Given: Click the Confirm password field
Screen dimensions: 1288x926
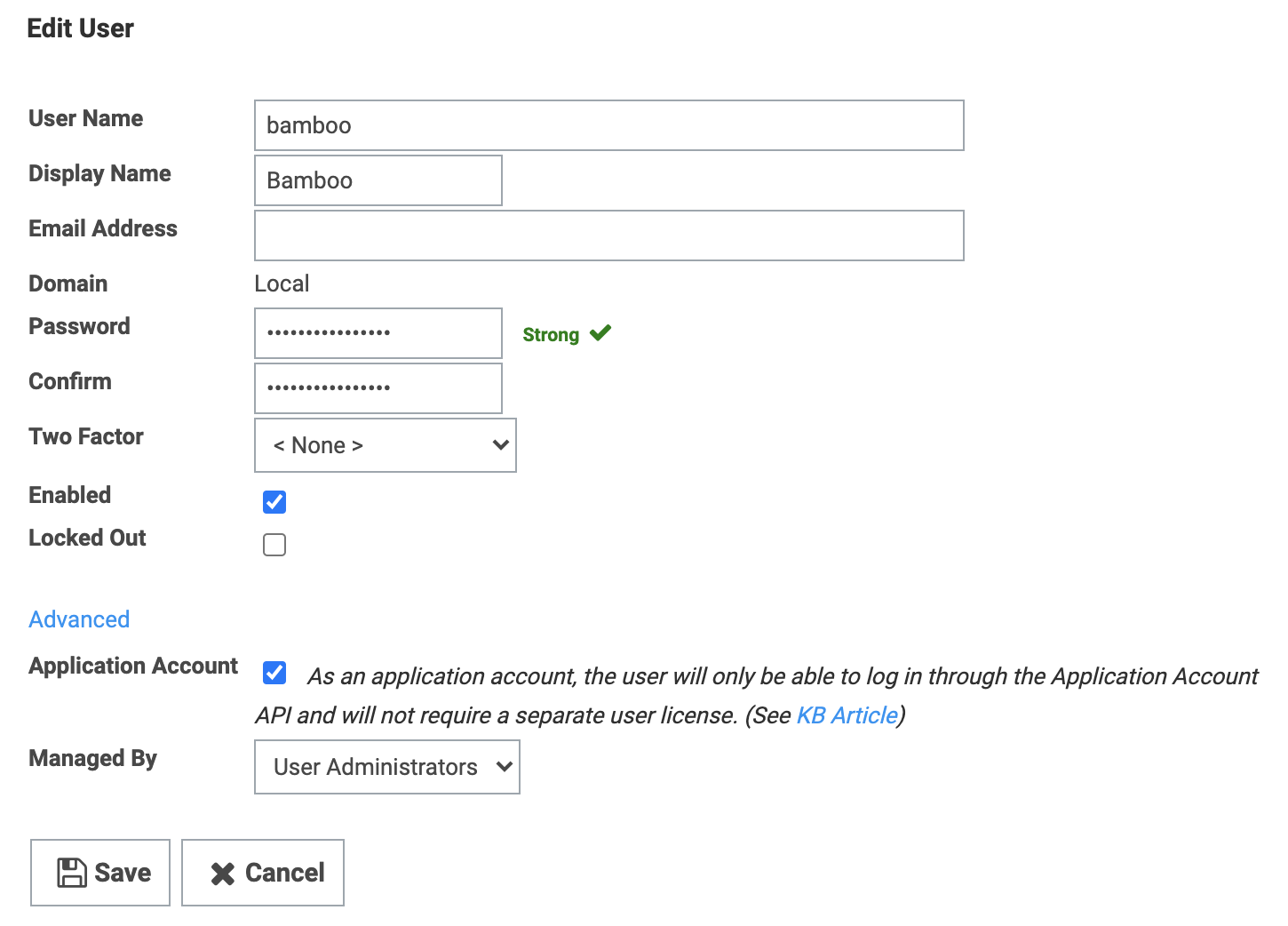Looking at the screenshot, I should click(x=378, y=388).
